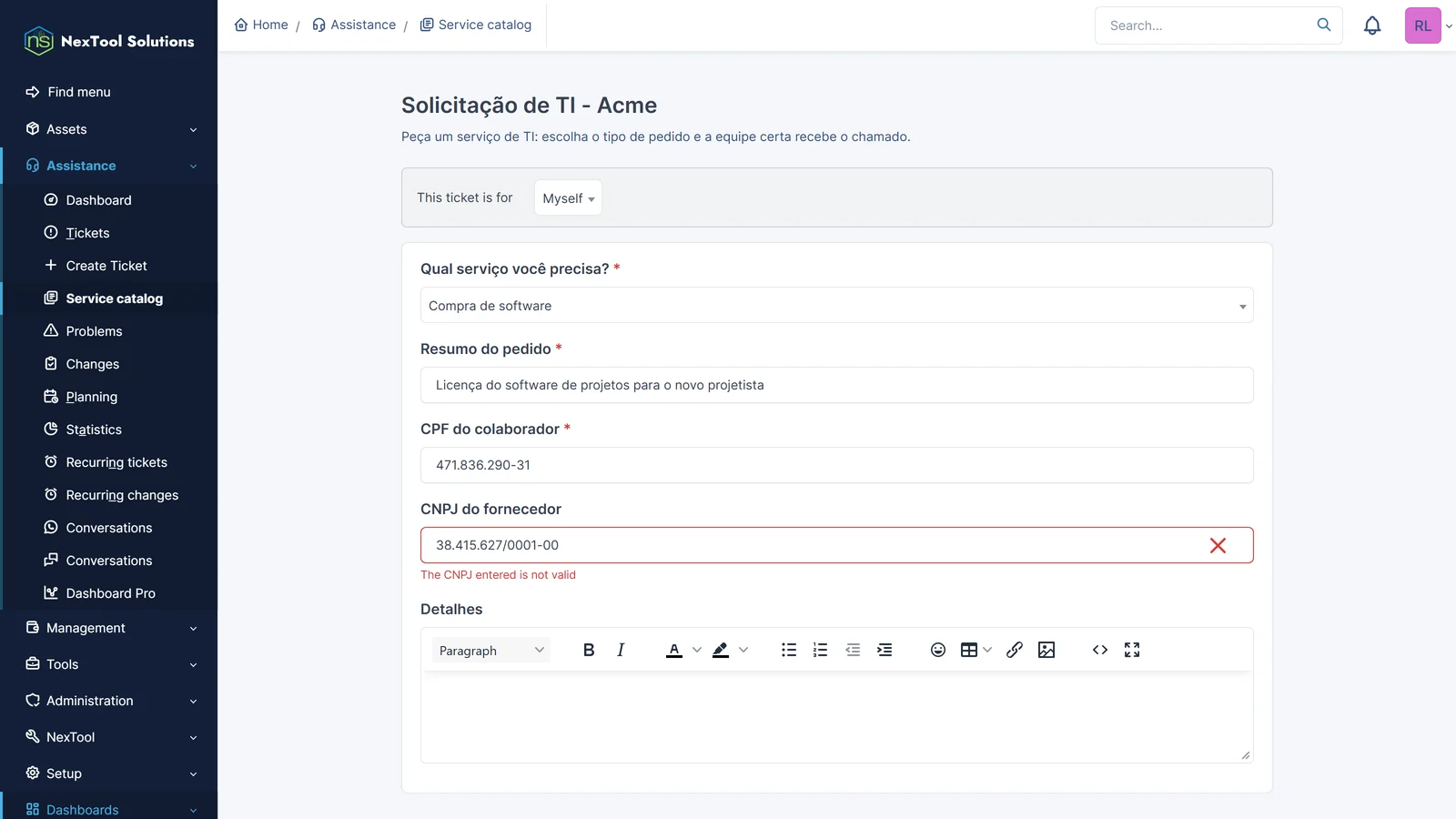Insert a bulleted list in editor
Screen dimensions: 1456x819
tap(789, 650)
